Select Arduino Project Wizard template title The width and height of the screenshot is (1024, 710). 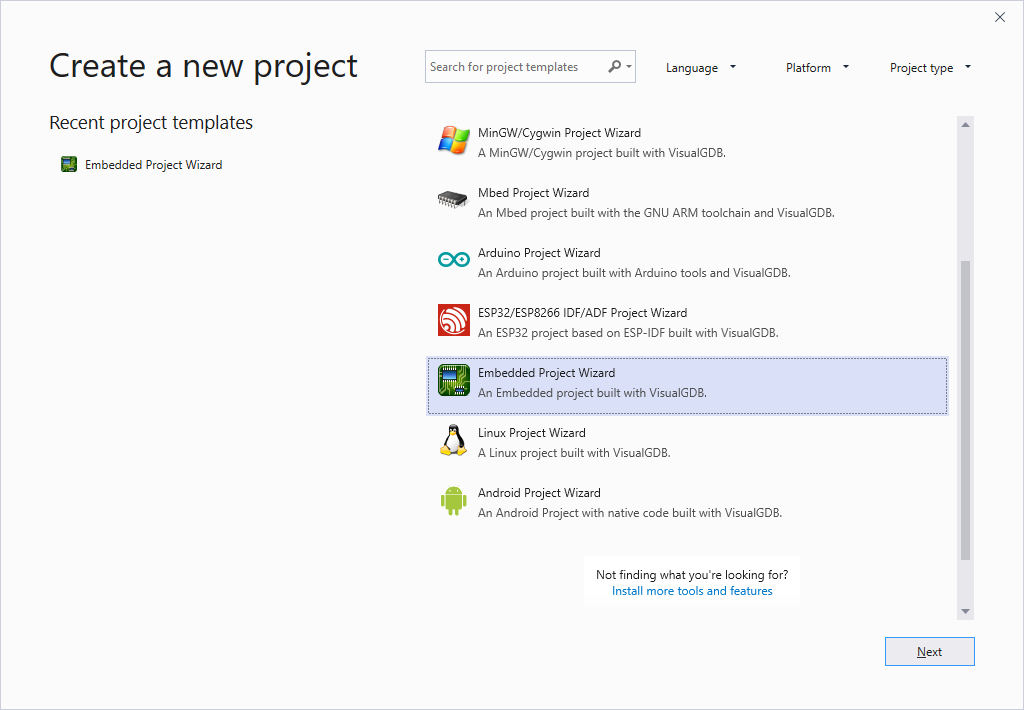click(539, 253)
